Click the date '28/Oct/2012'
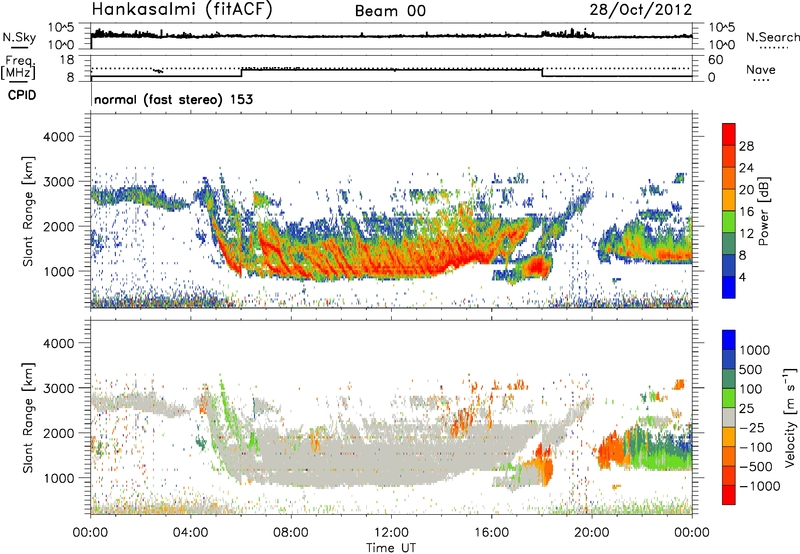 click(x=641, y=10)
